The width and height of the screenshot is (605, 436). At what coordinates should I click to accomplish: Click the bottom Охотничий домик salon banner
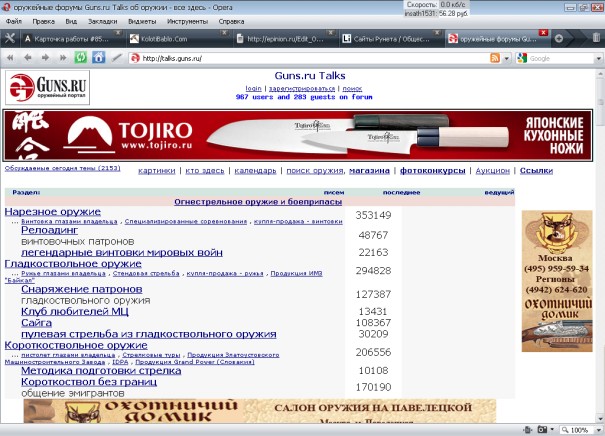tap(260, 411)
